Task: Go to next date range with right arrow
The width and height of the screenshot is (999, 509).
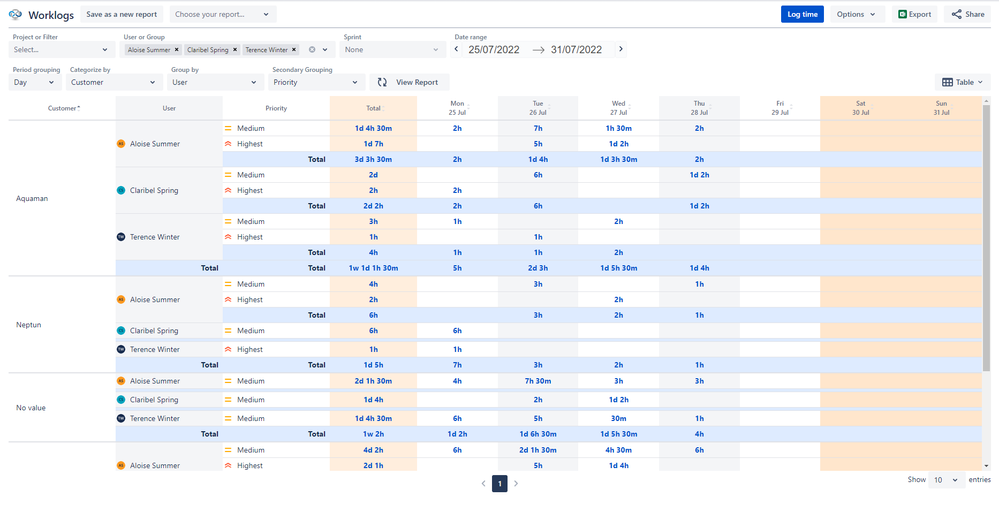Action: click(621, 49)
